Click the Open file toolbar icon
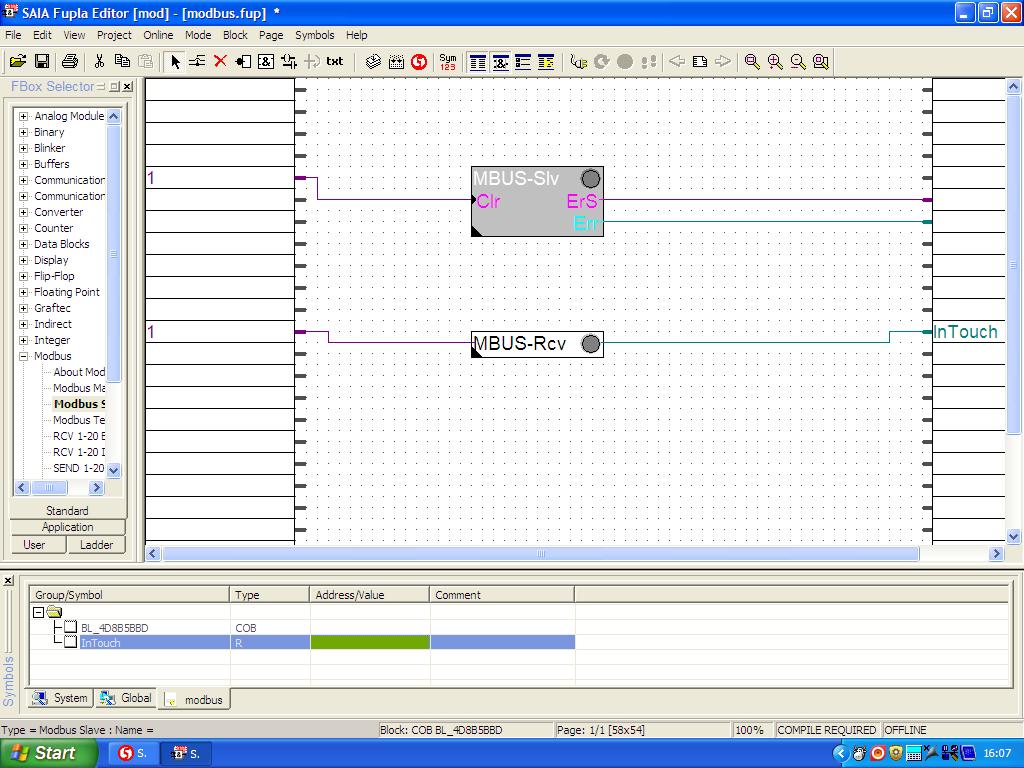 point(18,61)
